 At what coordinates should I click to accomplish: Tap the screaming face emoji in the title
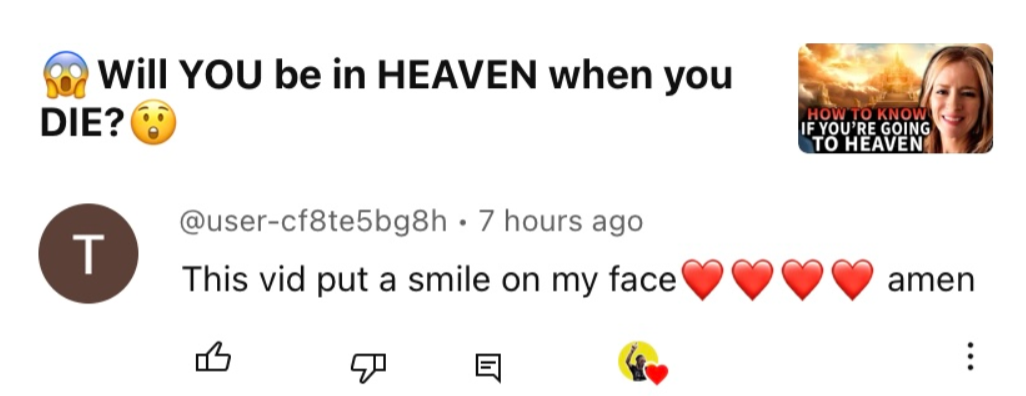[66, 74]
